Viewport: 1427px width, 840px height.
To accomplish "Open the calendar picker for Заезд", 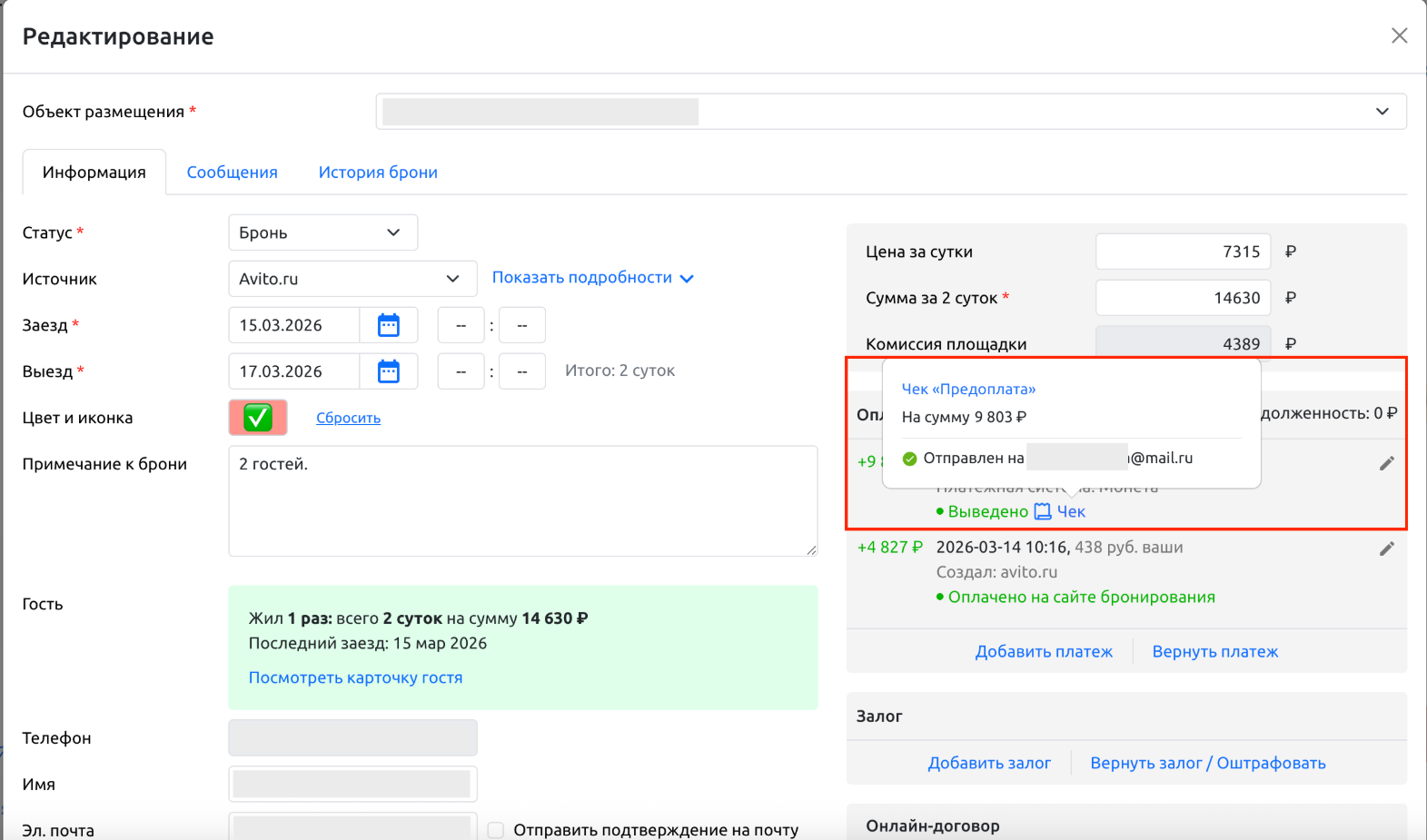I will pos(389,325).
